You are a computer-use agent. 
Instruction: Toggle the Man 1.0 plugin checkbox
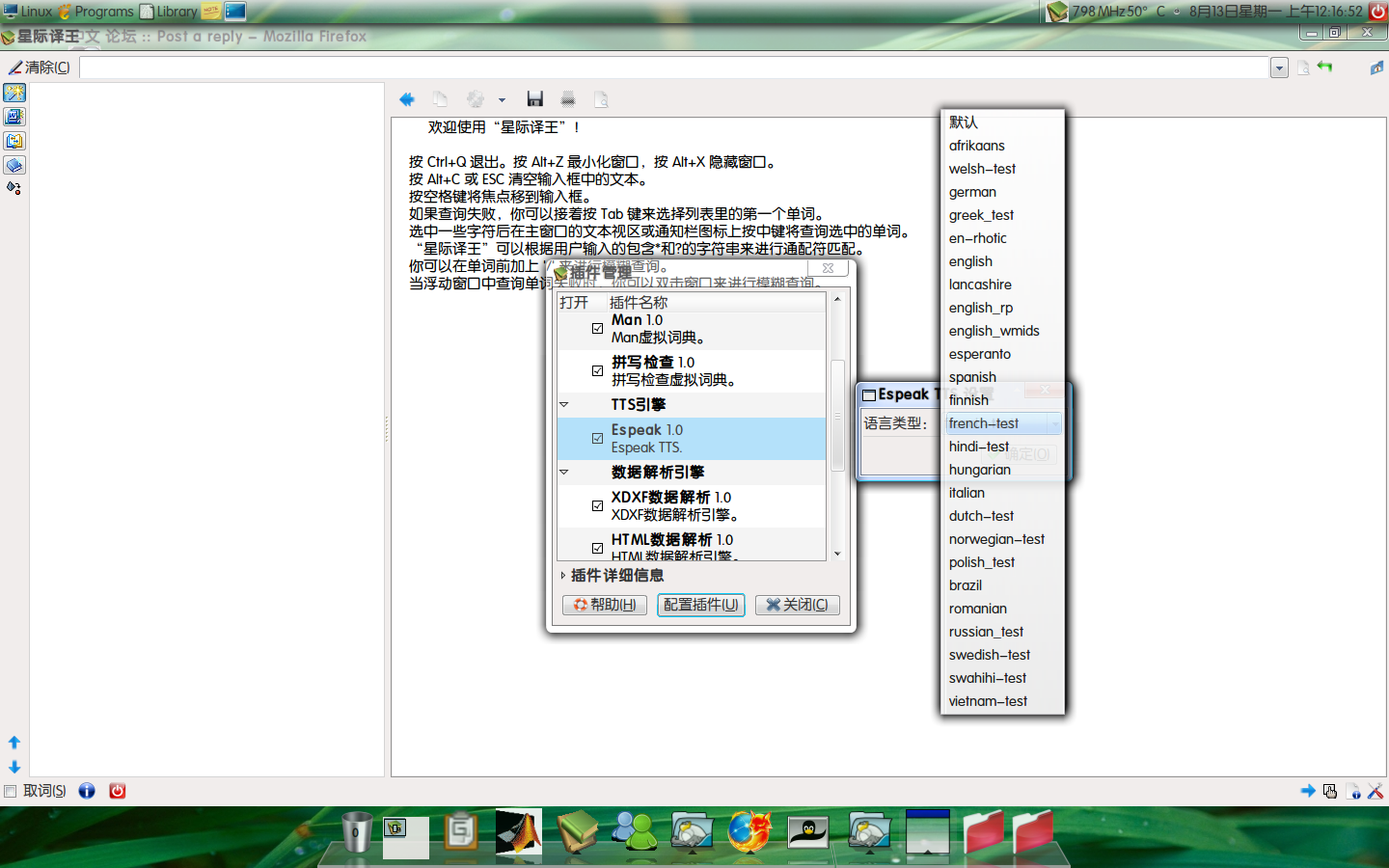click(598, 329)
